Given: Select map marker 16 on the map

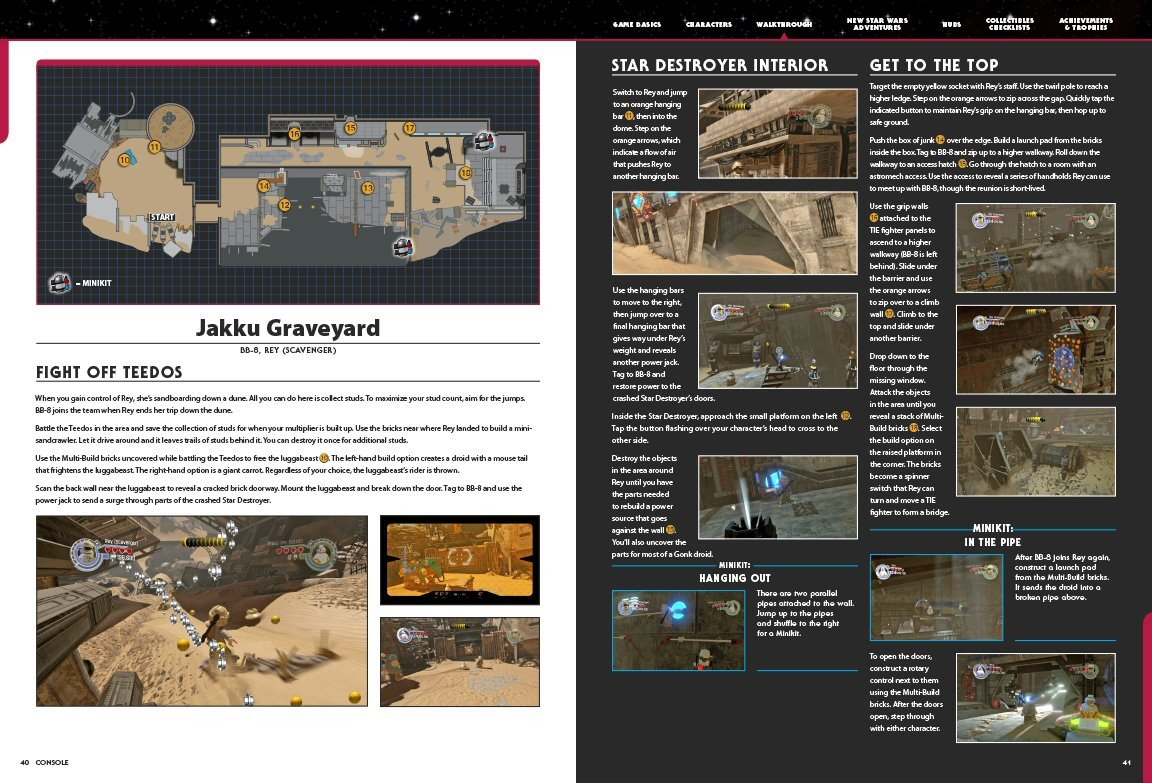Looking at the screenshot, I should click(295, 134).
